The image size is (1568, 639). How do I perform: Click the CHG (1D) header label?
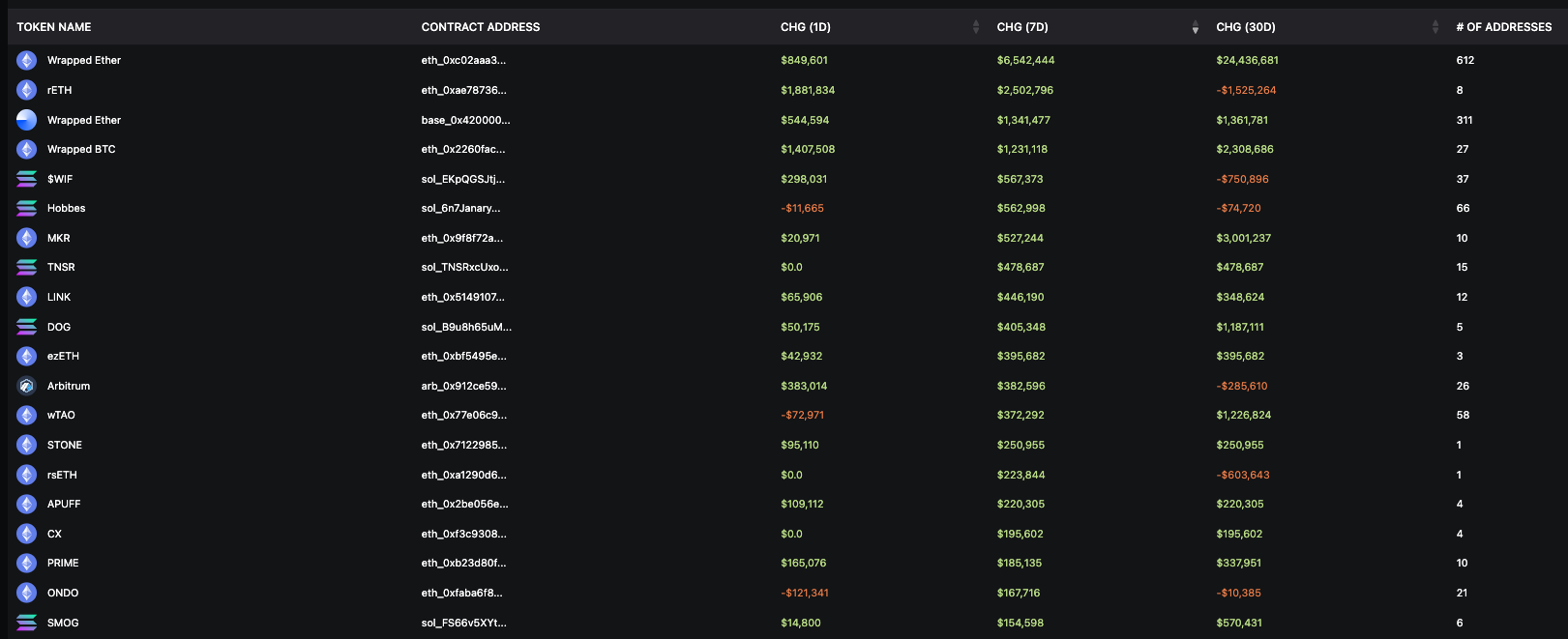(x=806, y=27)
